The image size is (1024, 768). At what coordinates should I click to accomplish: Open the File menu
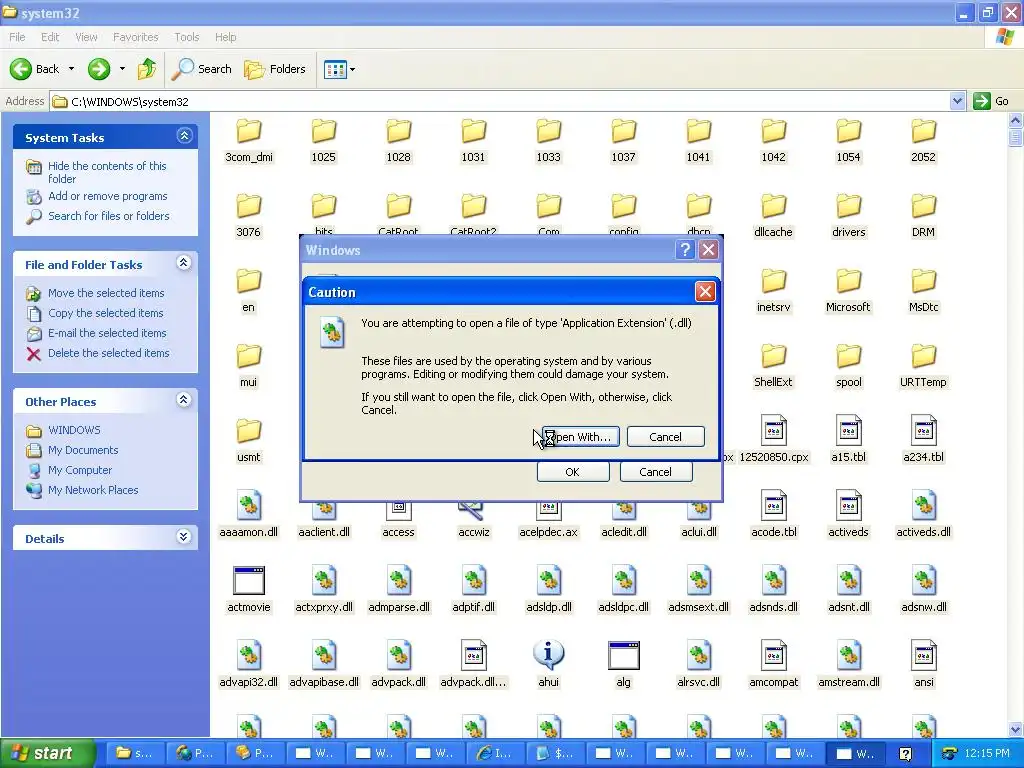tap(18, 37)
